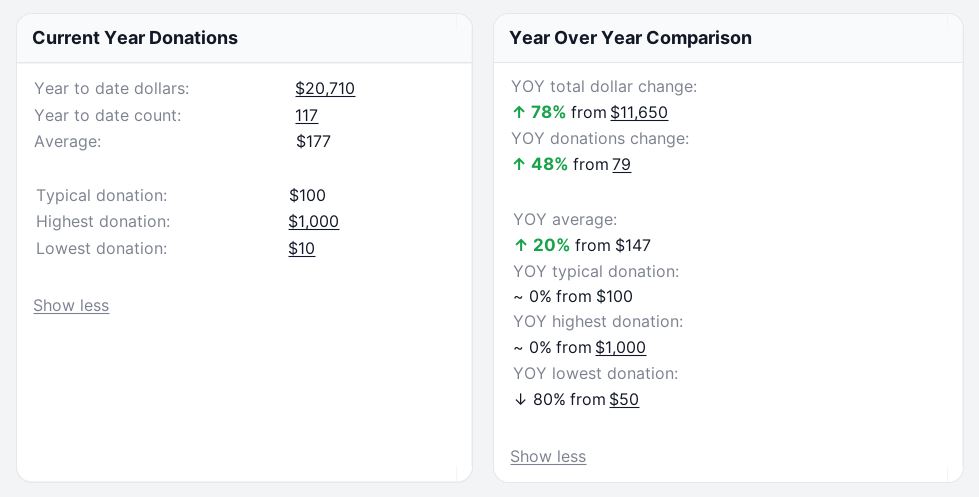Collapse Year Over Year Comparison with Show less

pos(548,456)
